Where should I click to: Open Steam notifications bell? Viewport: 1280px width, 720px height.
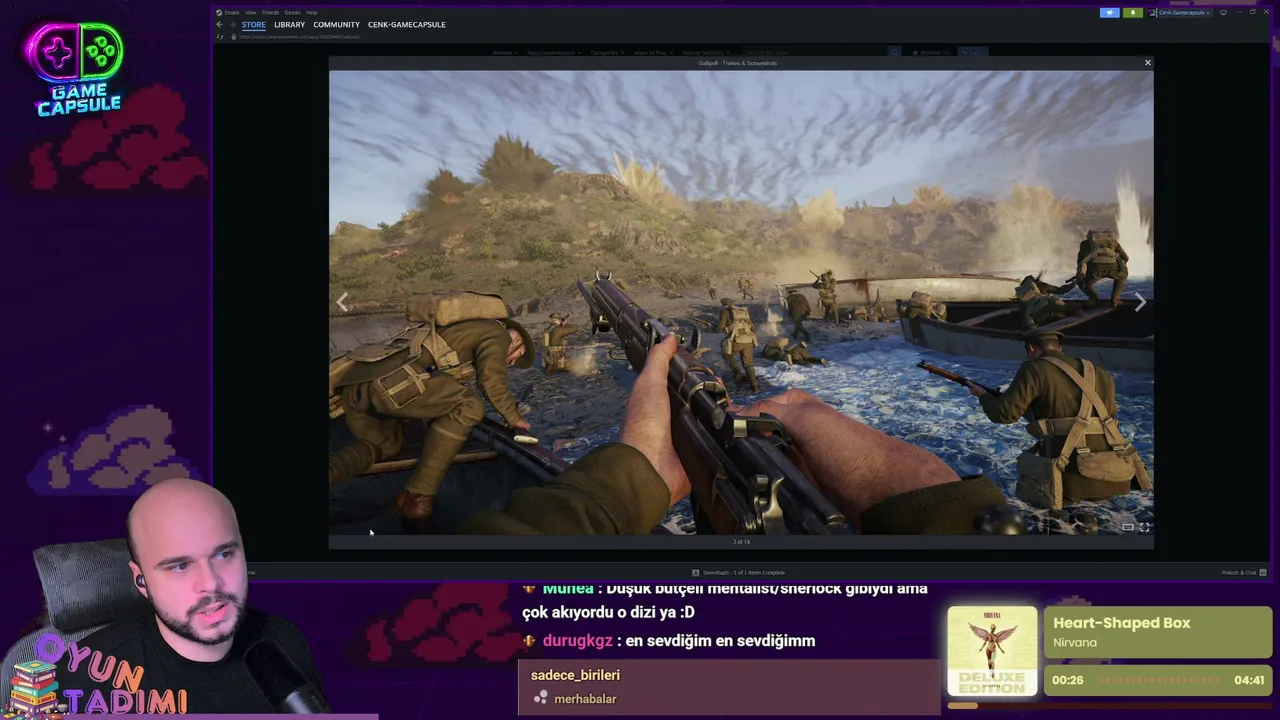pos(1132,12)
